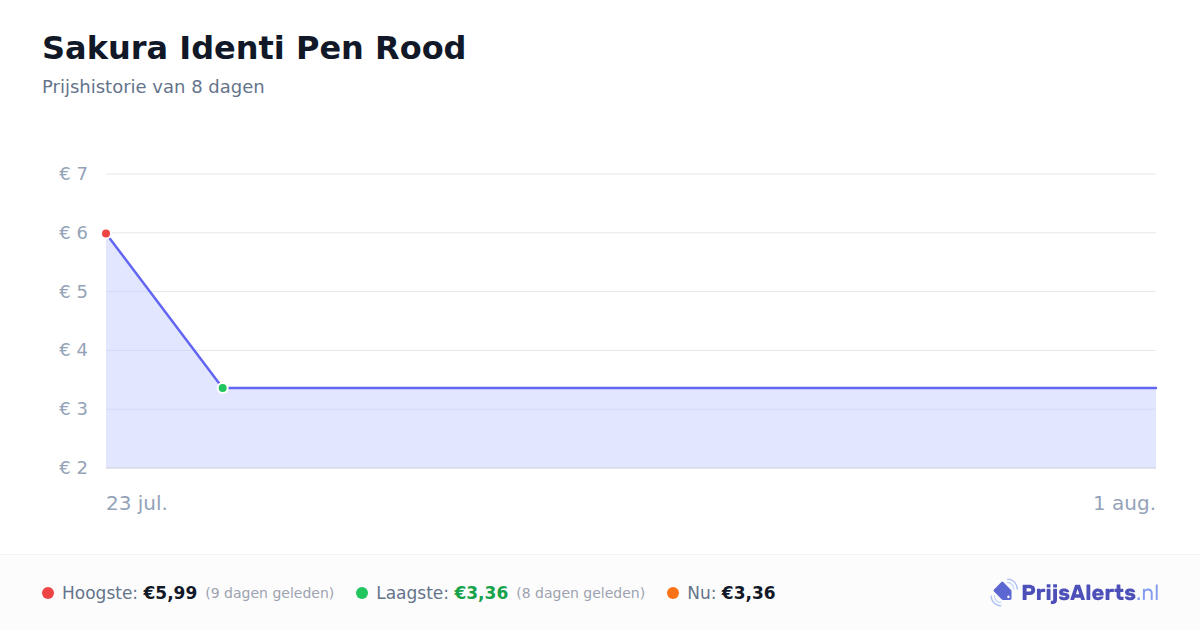Click the PrijsAlerts price tag logo icon
This screenshot has width=1200, height=630.
click(1003, 593)
